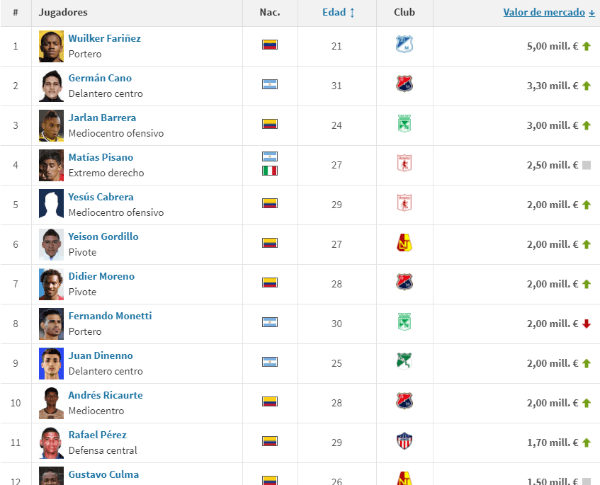This screenshot has height=485, width=600.
Task: Open Andrés Ricaurte player link
Action: (x=105, y=395)
